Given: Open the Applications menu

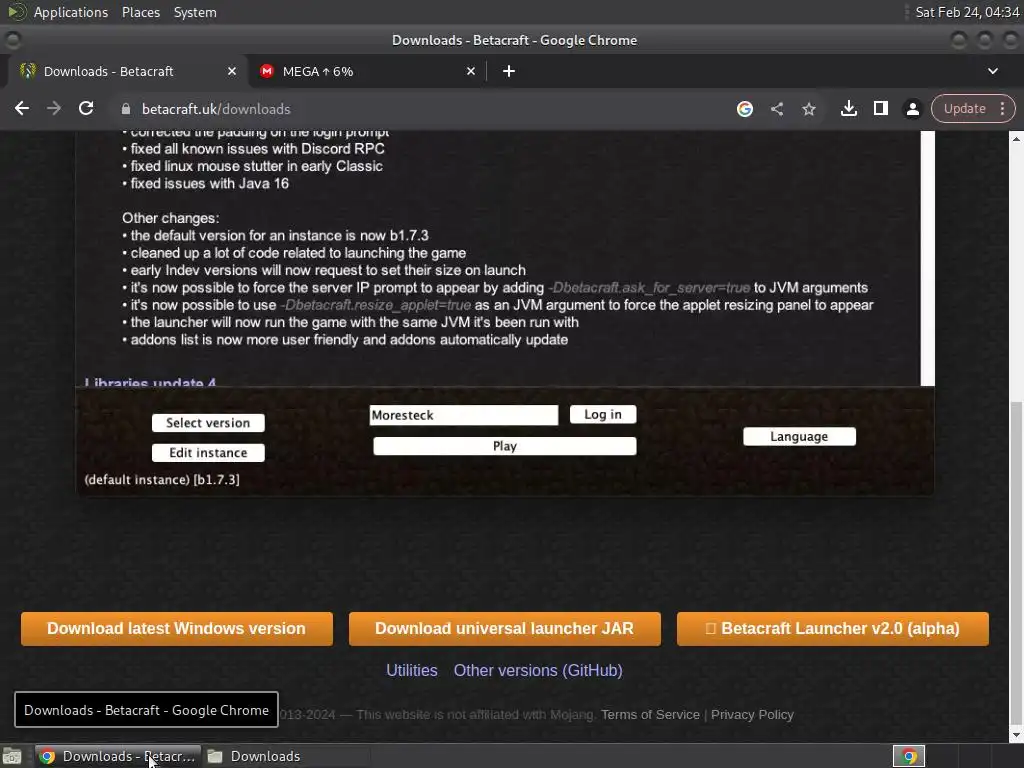Looking at the screenshot, I should (x=71, y=12).
